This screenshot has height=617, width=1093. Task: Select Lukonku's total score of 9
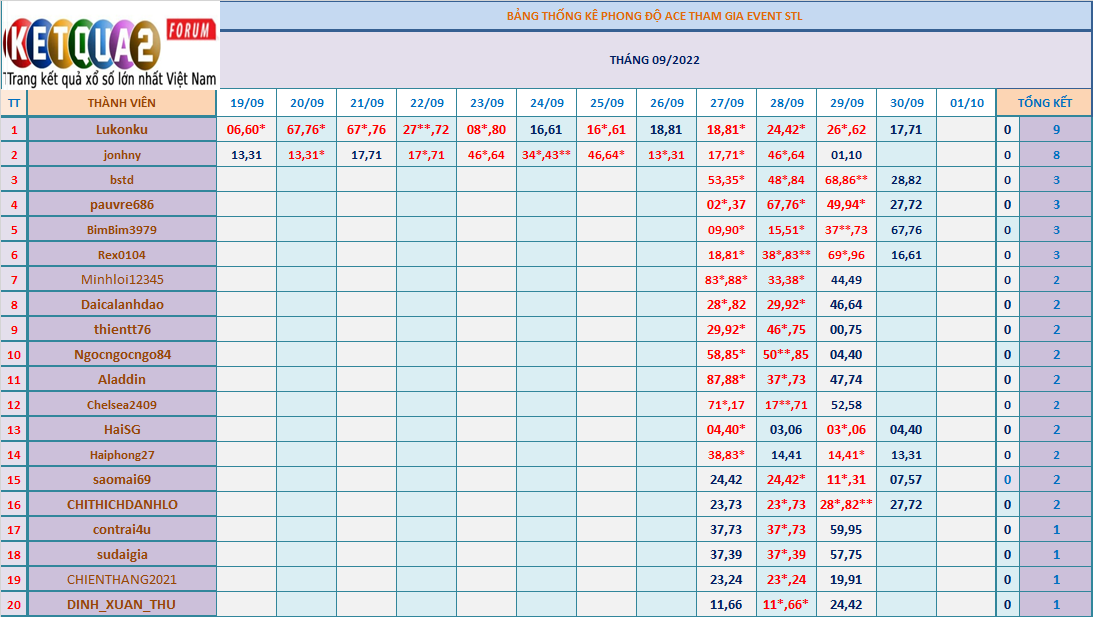pos(1056,129)
